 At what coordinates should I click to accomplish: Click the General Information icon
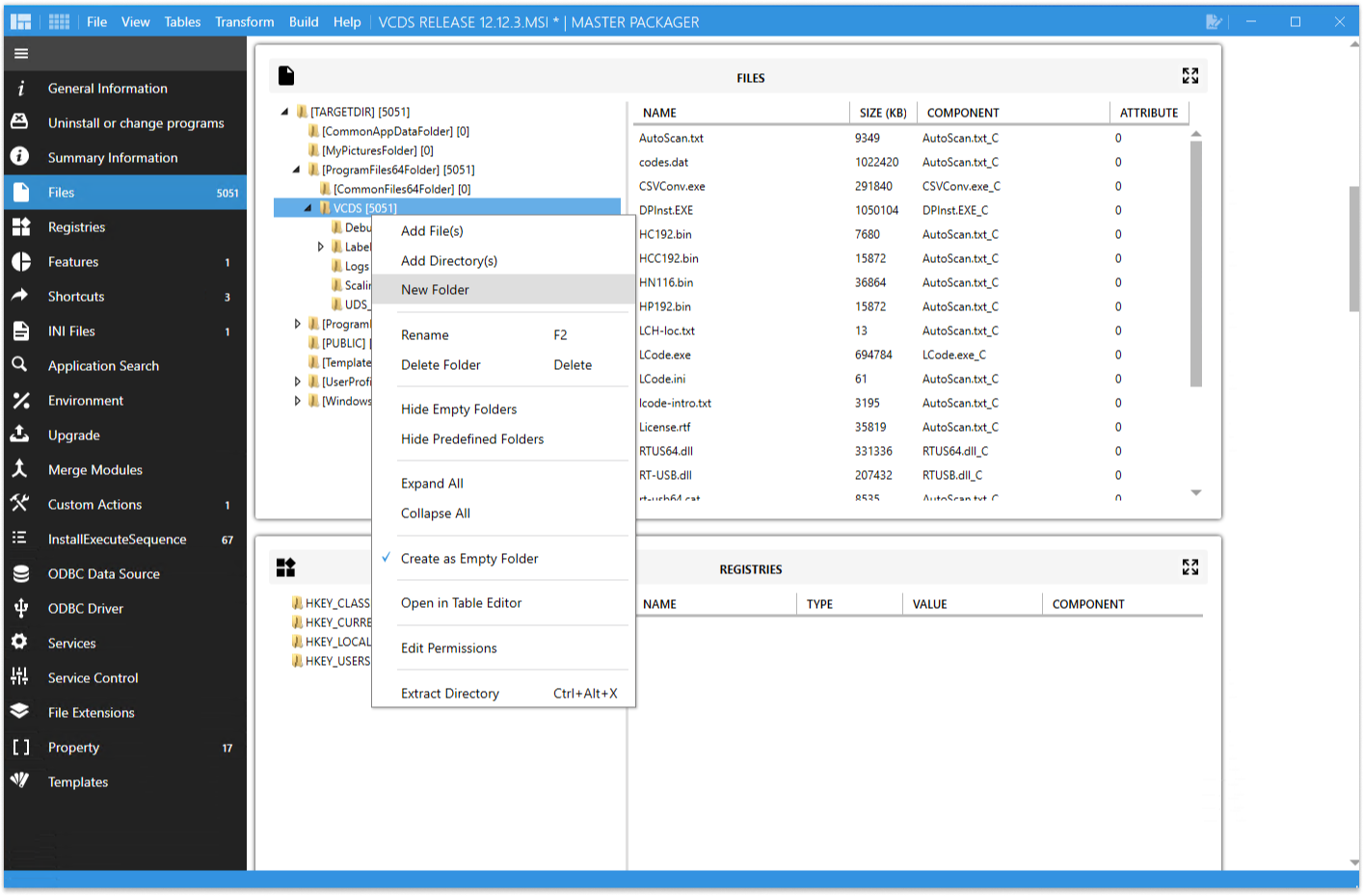coord(20,89)
